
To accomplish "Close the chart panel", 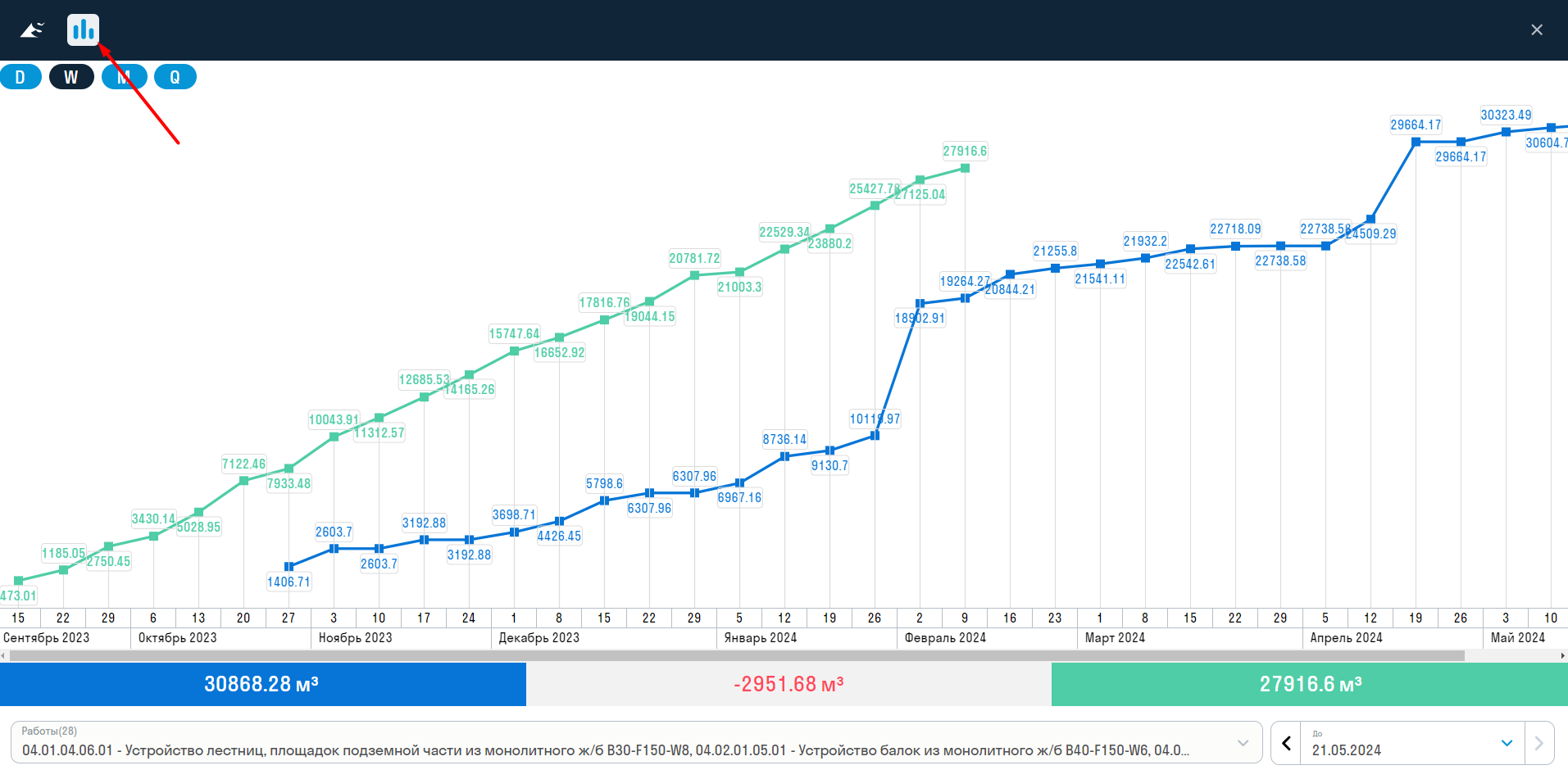I will pos(1537,30).
